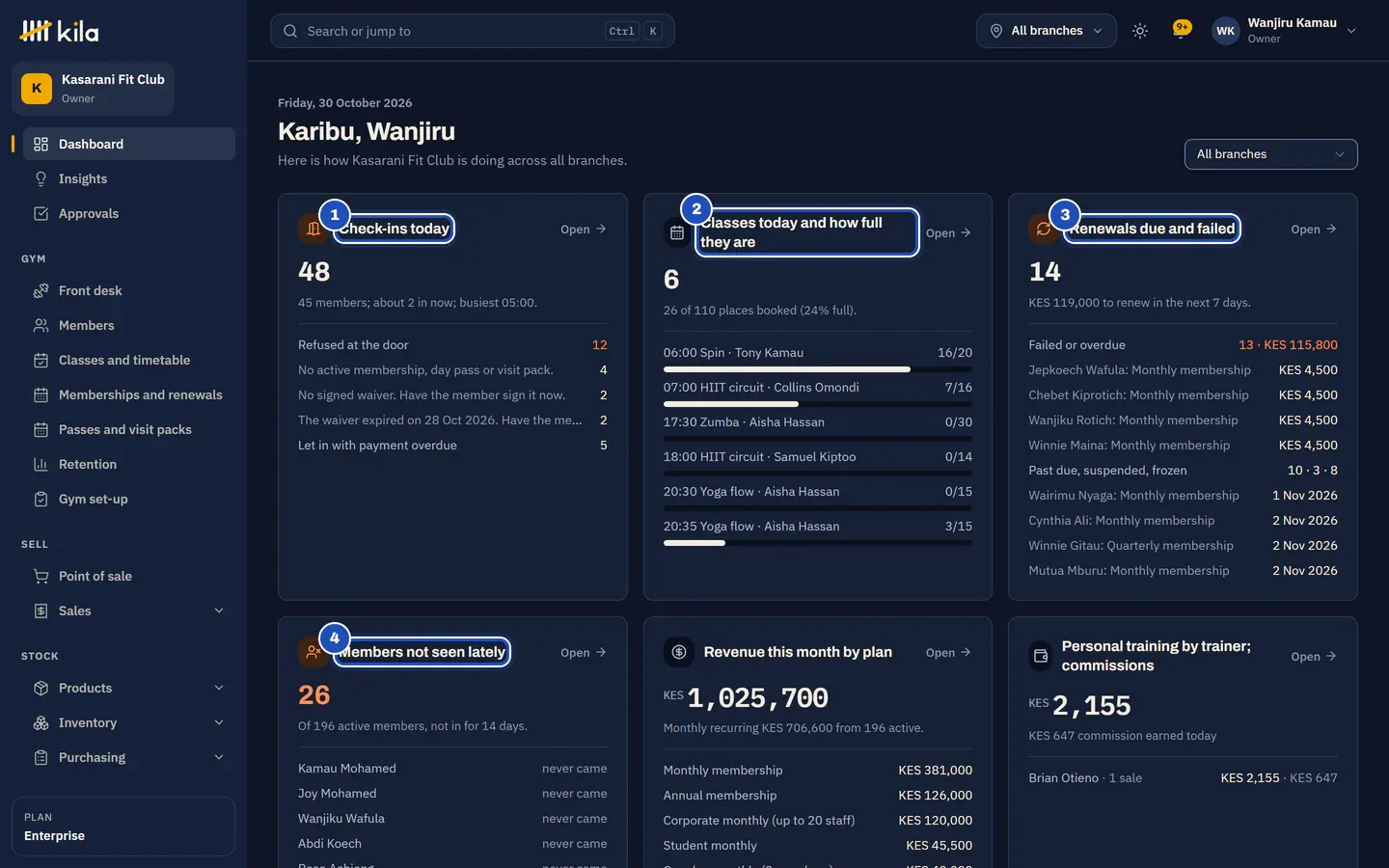The width and height of the screenshot is (1389, 868).
Task: Click the calendar icon on the Classes today card
Action: [677, 232]
